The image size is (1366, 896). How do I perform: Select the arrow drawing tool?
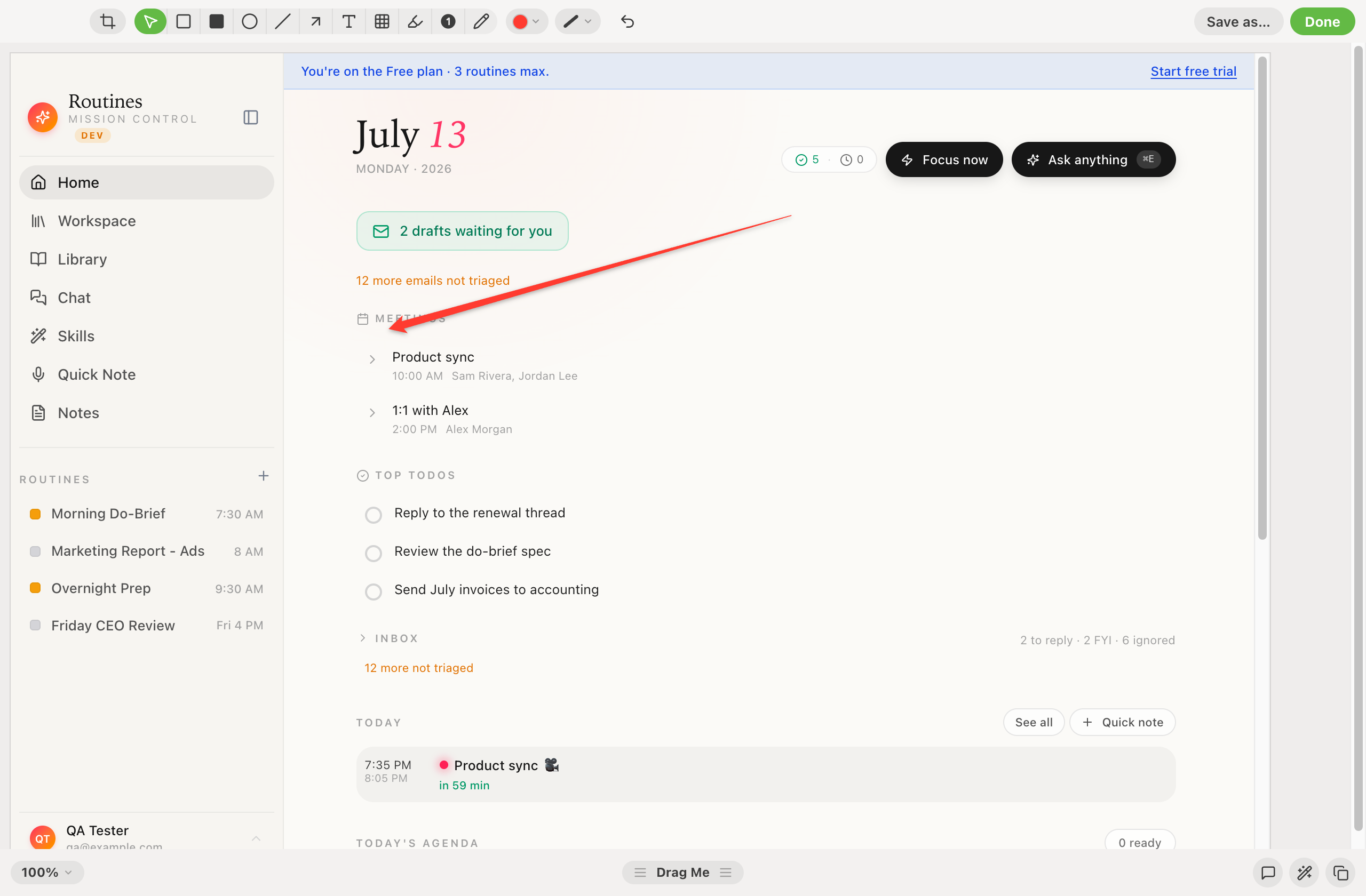(x=316, y=22)
